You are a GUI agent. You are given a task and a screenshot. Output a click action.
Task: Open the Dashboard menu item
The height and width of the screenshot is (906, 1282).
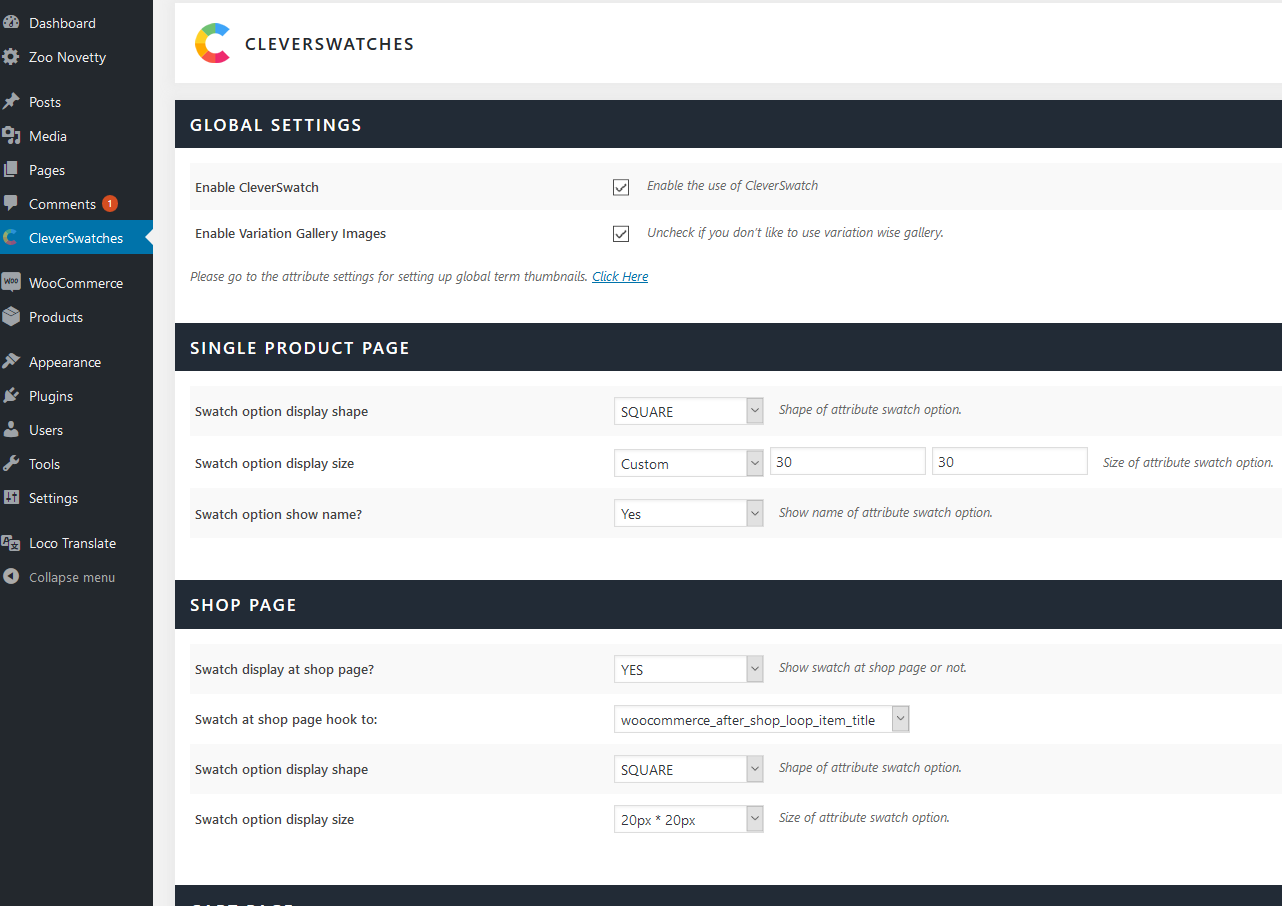(x=62, y=23)
